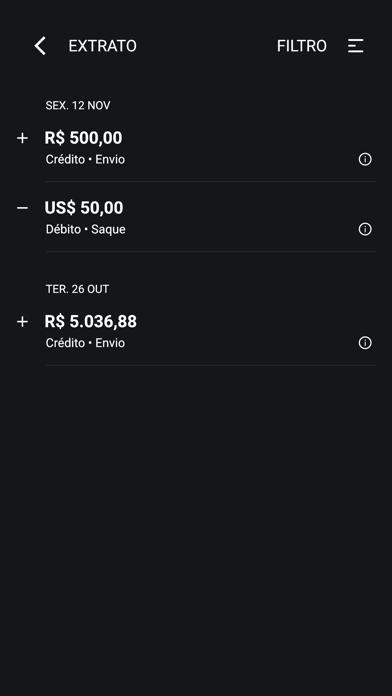
Task: Select Crédito • Envio under R$ 500,00
Action: click(85, 159)
